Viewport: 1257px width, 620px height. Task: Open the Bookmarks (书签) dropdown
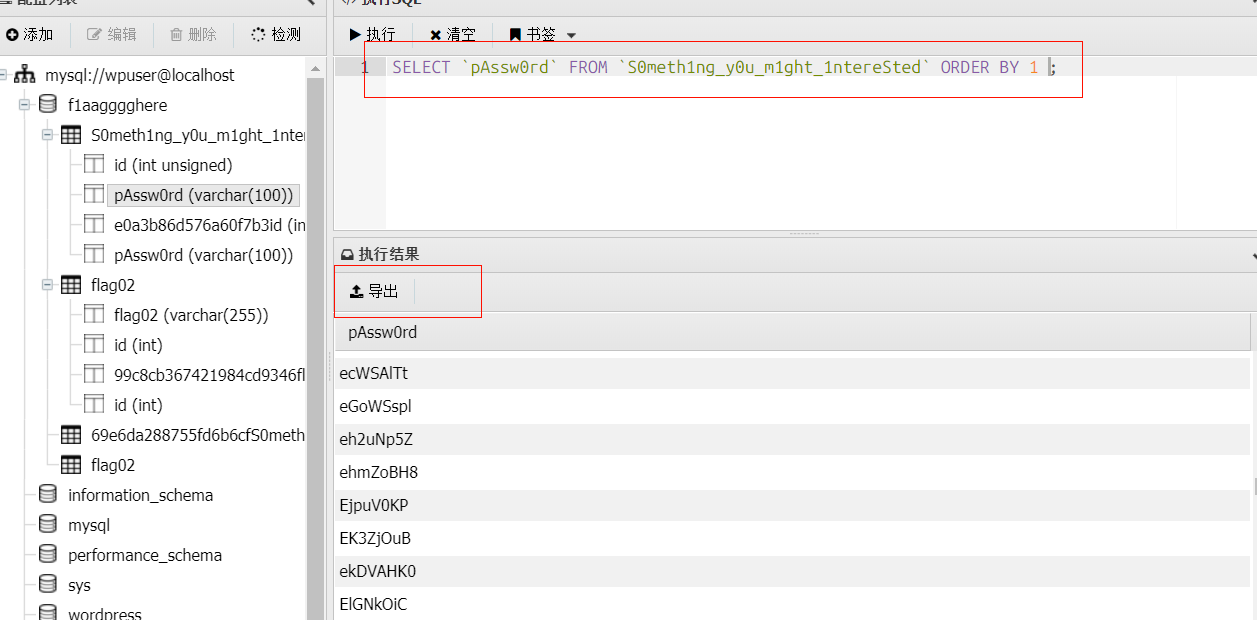pos(571,35)
